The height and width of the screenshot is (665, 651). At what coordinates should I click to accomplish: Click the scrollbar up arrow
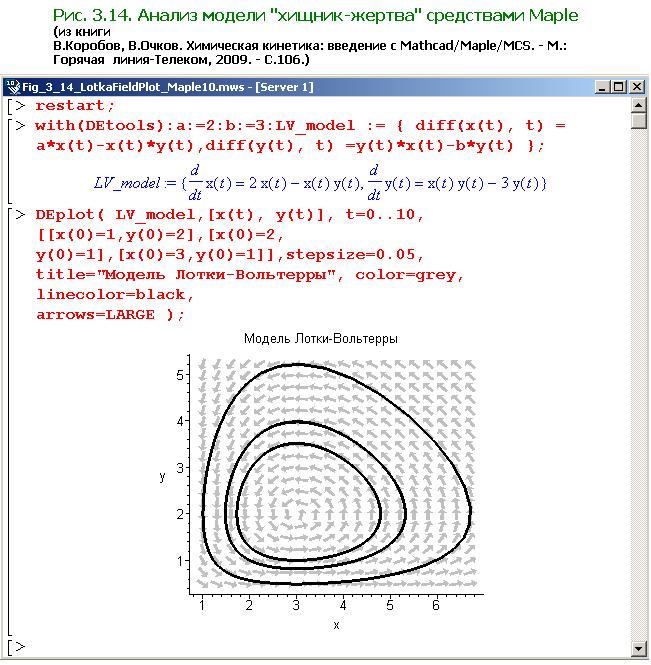click(639, 105)
